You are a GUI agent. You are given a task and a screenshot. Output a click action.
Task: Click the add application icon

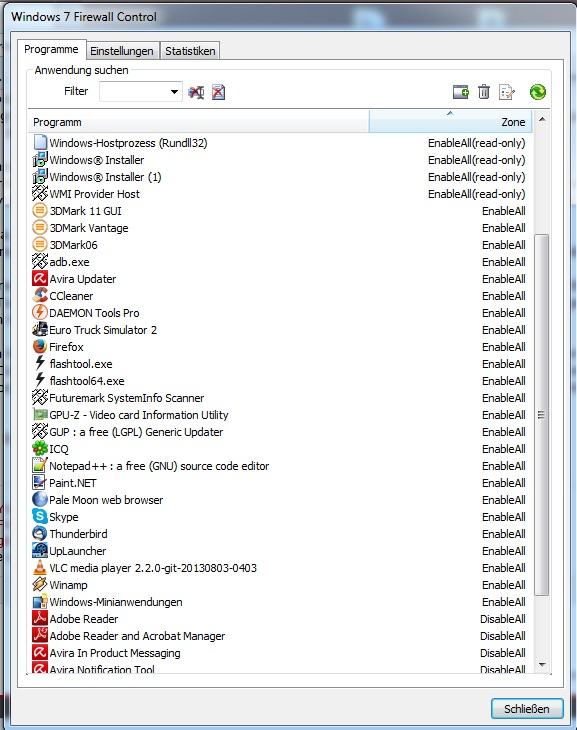point(461,92)
